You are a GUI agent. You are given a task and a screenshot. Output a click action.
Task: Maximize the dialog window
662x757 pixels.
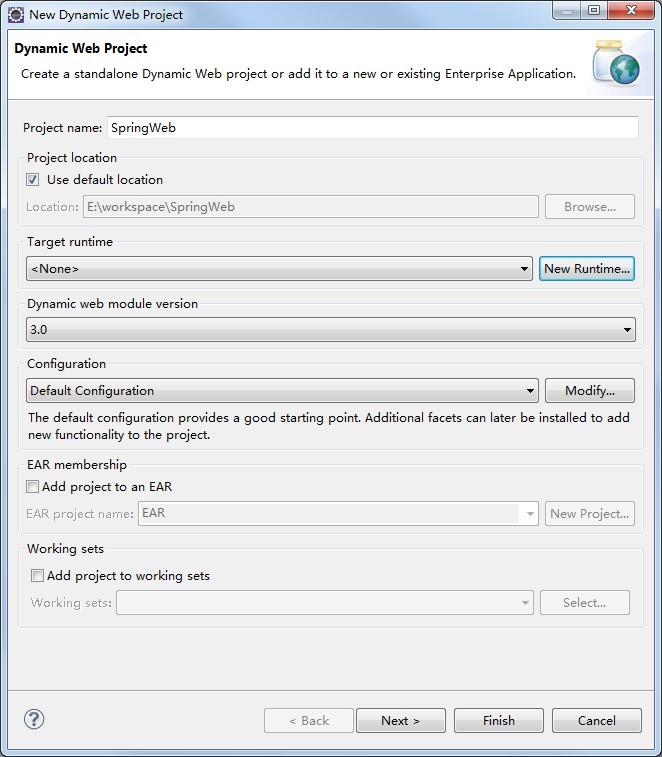(594, 11)
